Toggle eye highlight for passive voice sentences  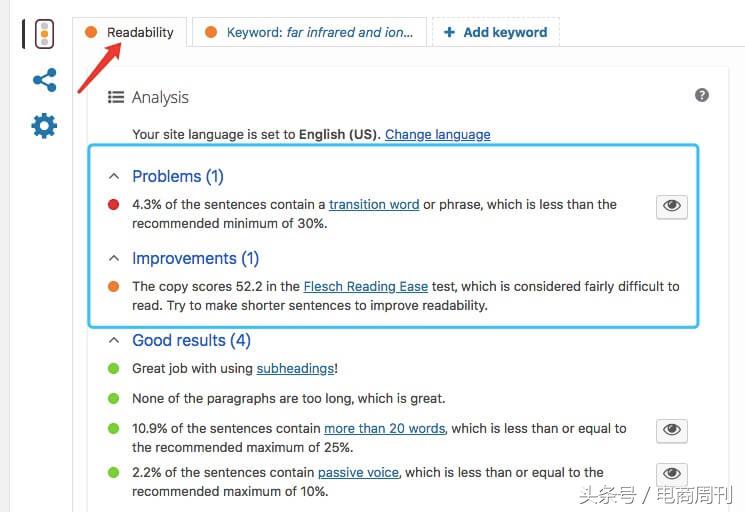click(671, 474)
